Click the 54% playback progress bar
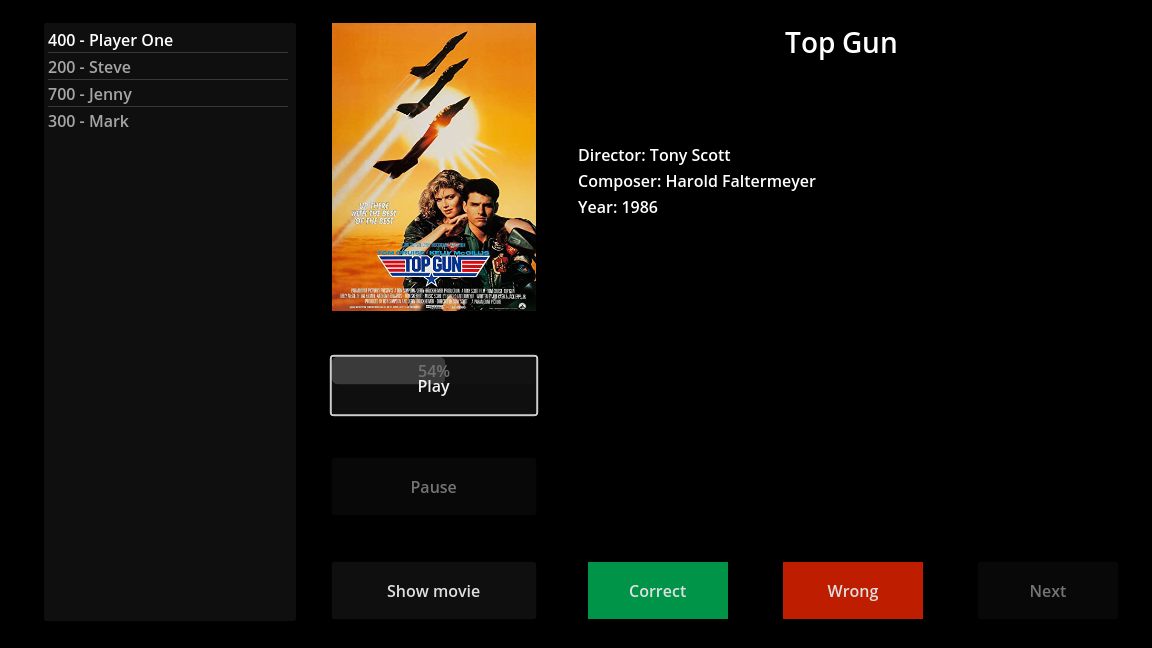1152x648 pixels. tap(433, 371)
